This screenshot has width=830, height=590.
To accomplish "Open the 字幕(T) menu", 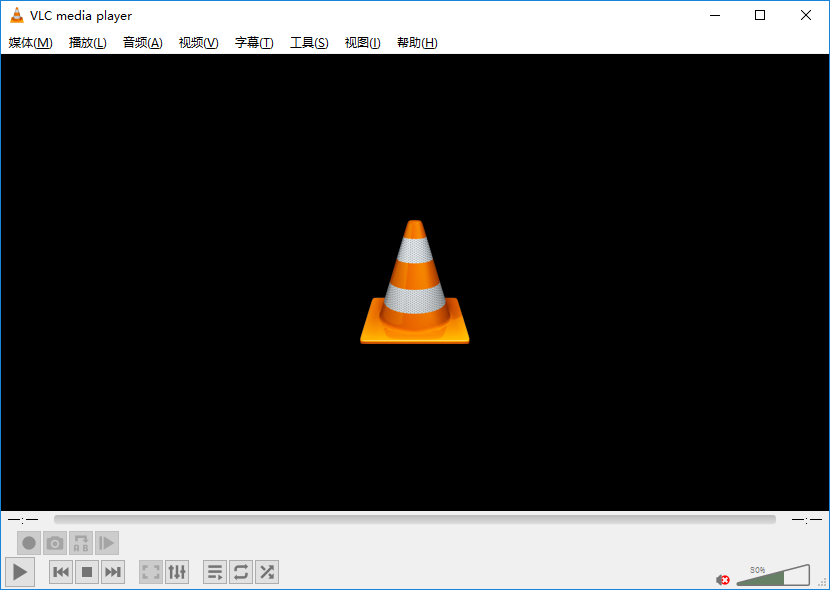I will [x=254, y=43].
